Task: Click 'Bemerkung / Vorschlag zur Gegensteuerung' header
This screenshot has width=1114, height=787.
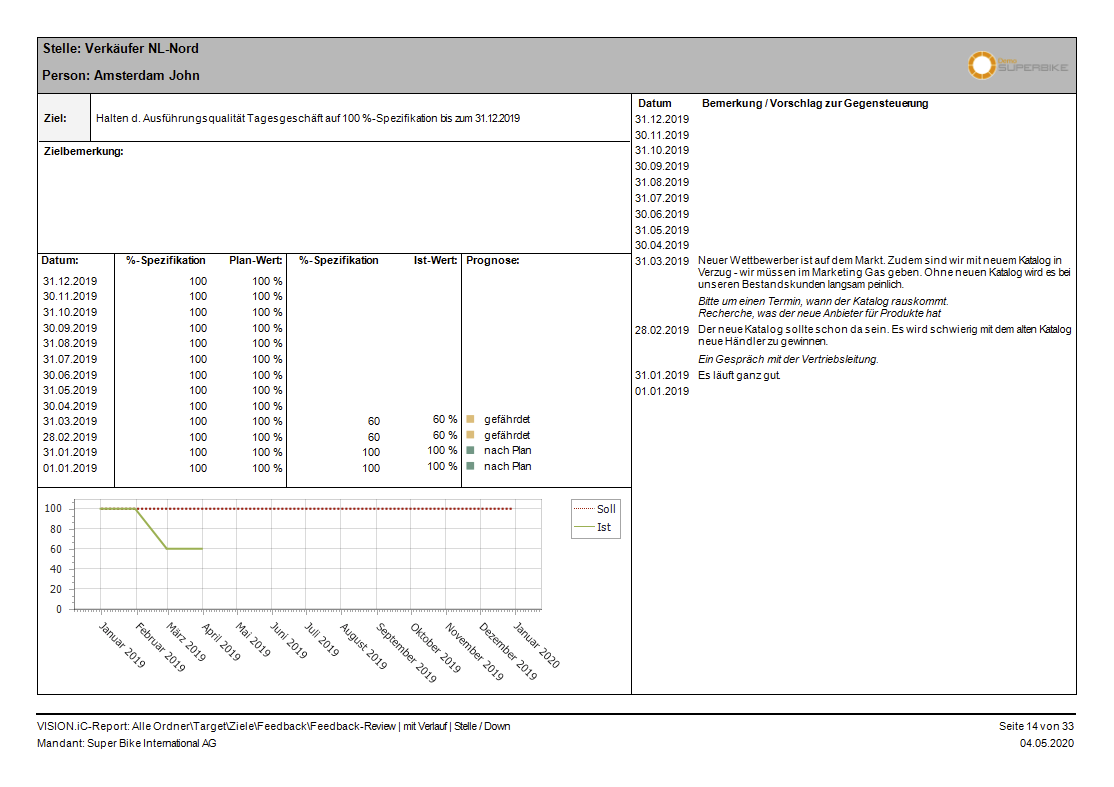Action: 815,103
